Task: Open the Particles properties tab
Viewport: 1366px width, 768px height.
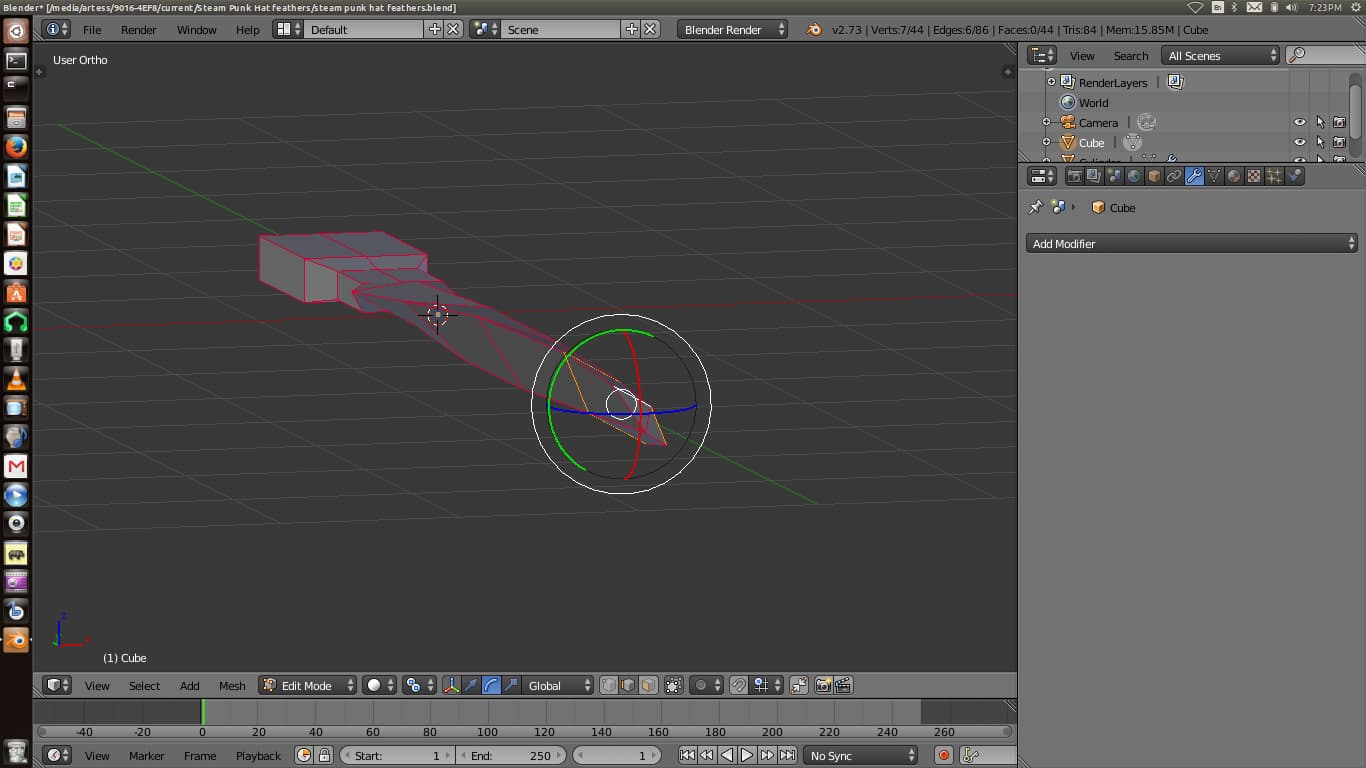Action: (x=1276, y=175)
